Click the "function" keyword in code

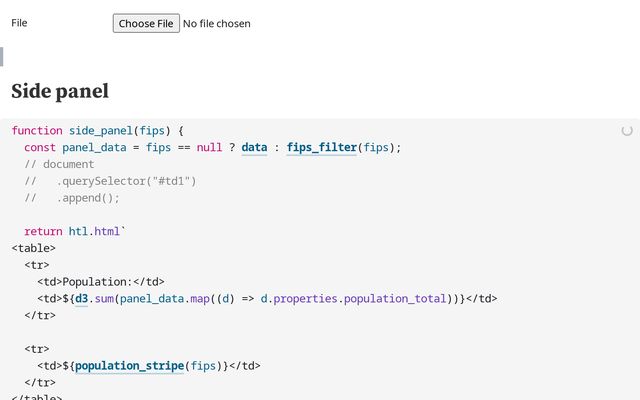(x=37, y=130)
